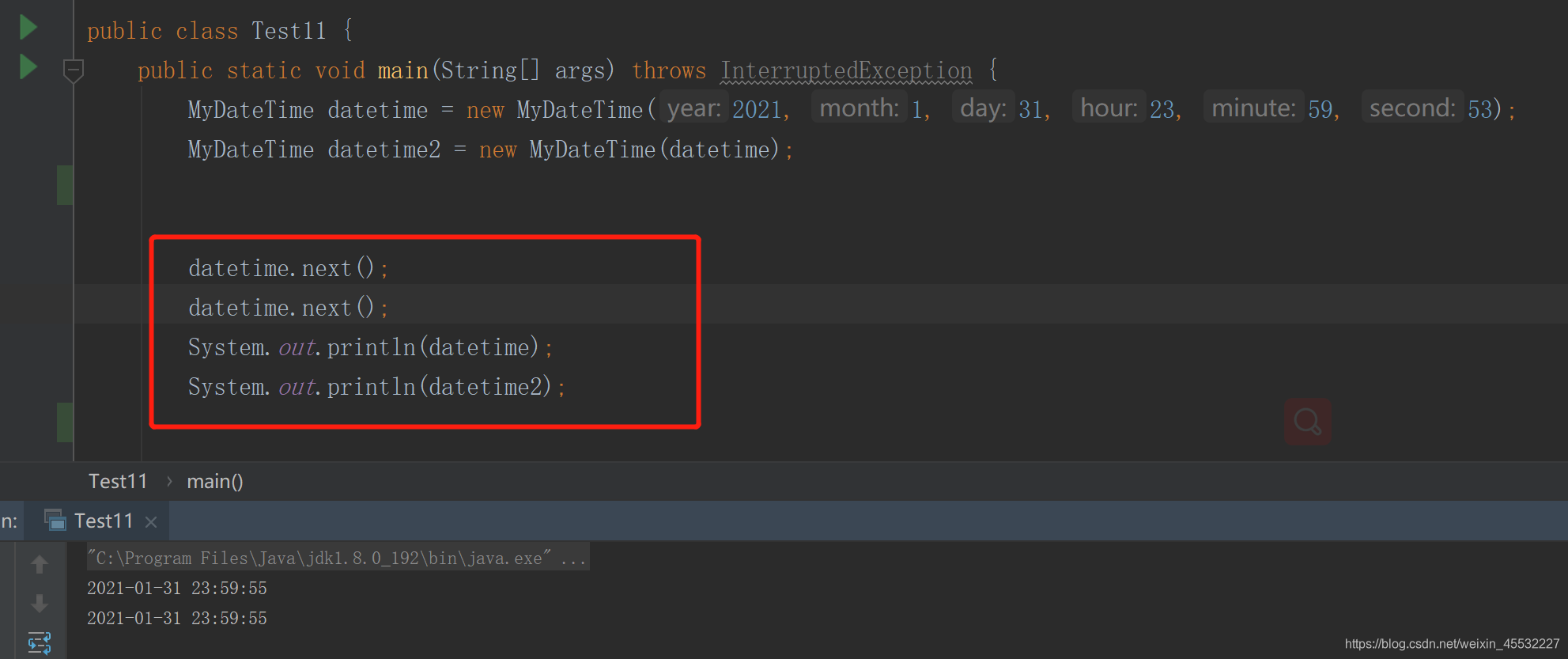Run class Test11 via gutter arrow

pyautogui.click(x=28, y=28)
